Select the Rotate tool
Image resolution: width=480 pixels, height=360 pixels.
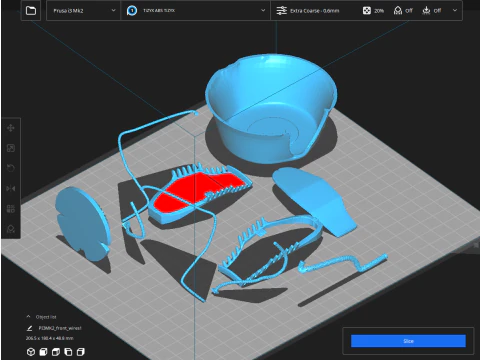click(x=11, y=168)
